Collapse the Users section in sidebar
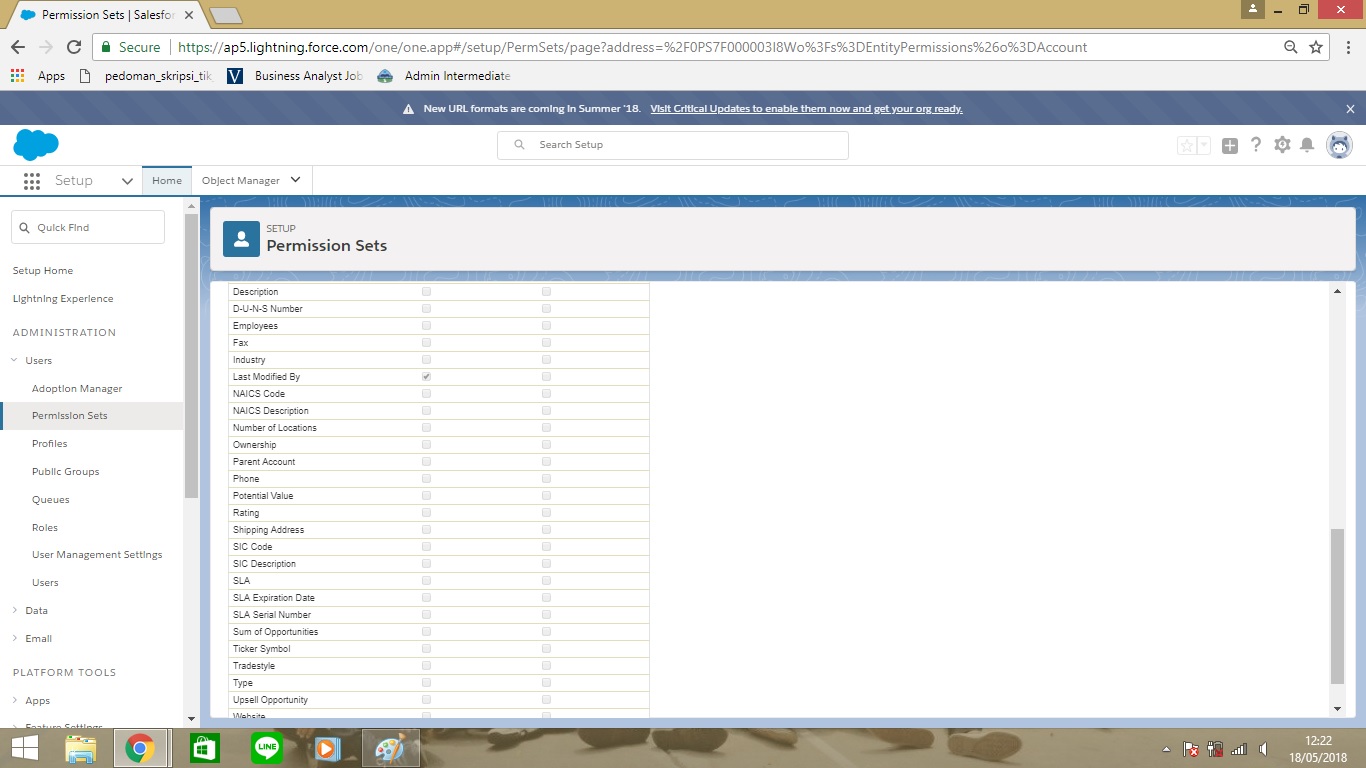The height and width of the screenshot is (768, 1366). (14, 361)
